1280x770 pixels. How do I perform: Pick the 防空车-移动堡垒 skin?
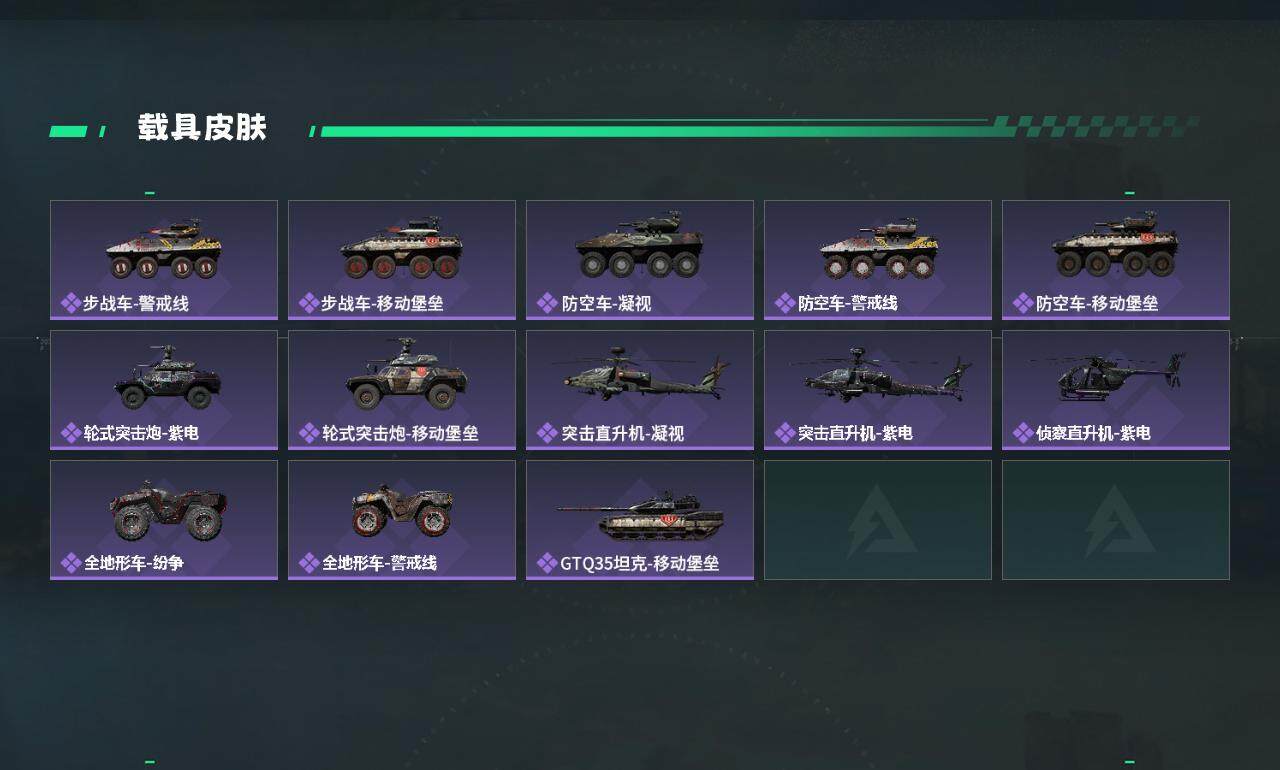tap(1116, 260)
